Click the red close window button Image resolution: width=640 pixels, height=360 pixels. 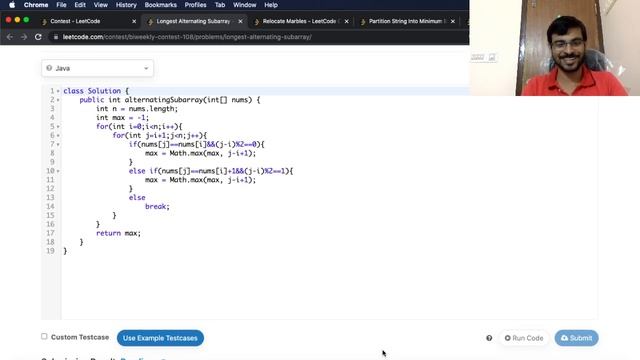point(8,20)
